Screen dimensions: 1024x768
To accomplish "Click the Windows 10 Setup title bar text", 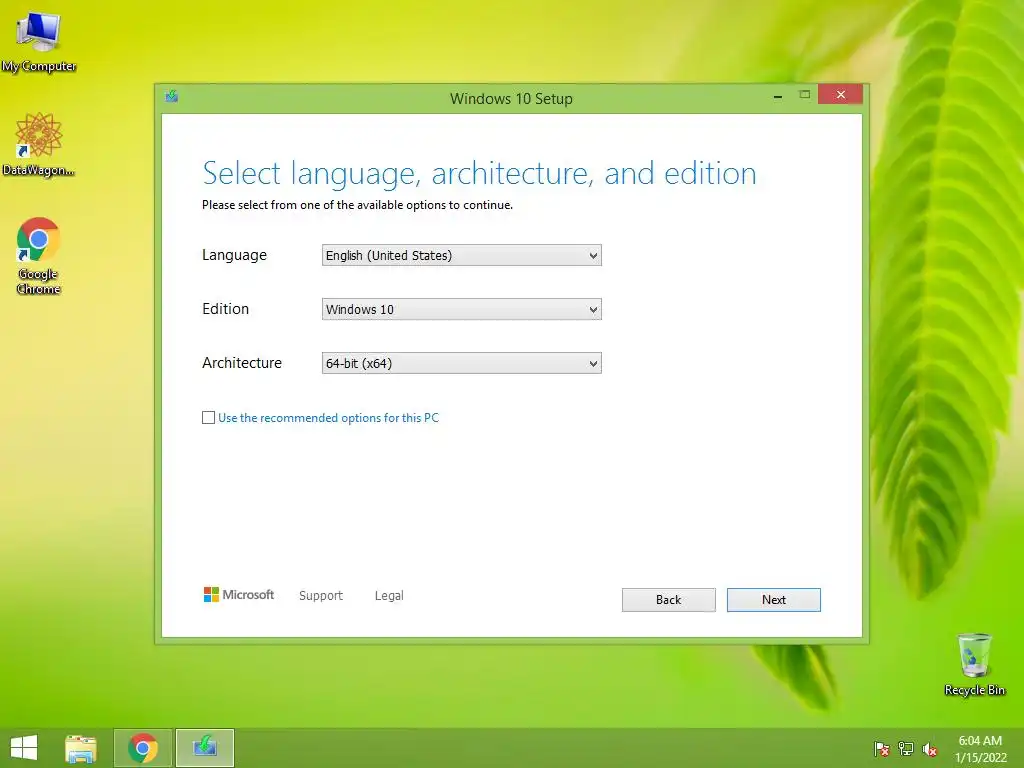I will click(511, 99).
